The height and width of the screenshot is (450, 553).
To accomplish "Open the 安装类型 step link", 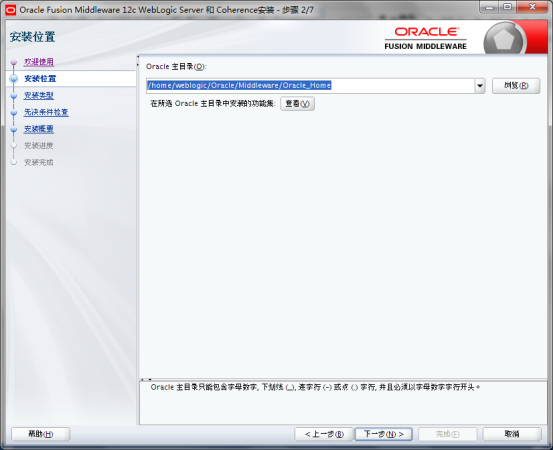I will [x=39, y=96].
